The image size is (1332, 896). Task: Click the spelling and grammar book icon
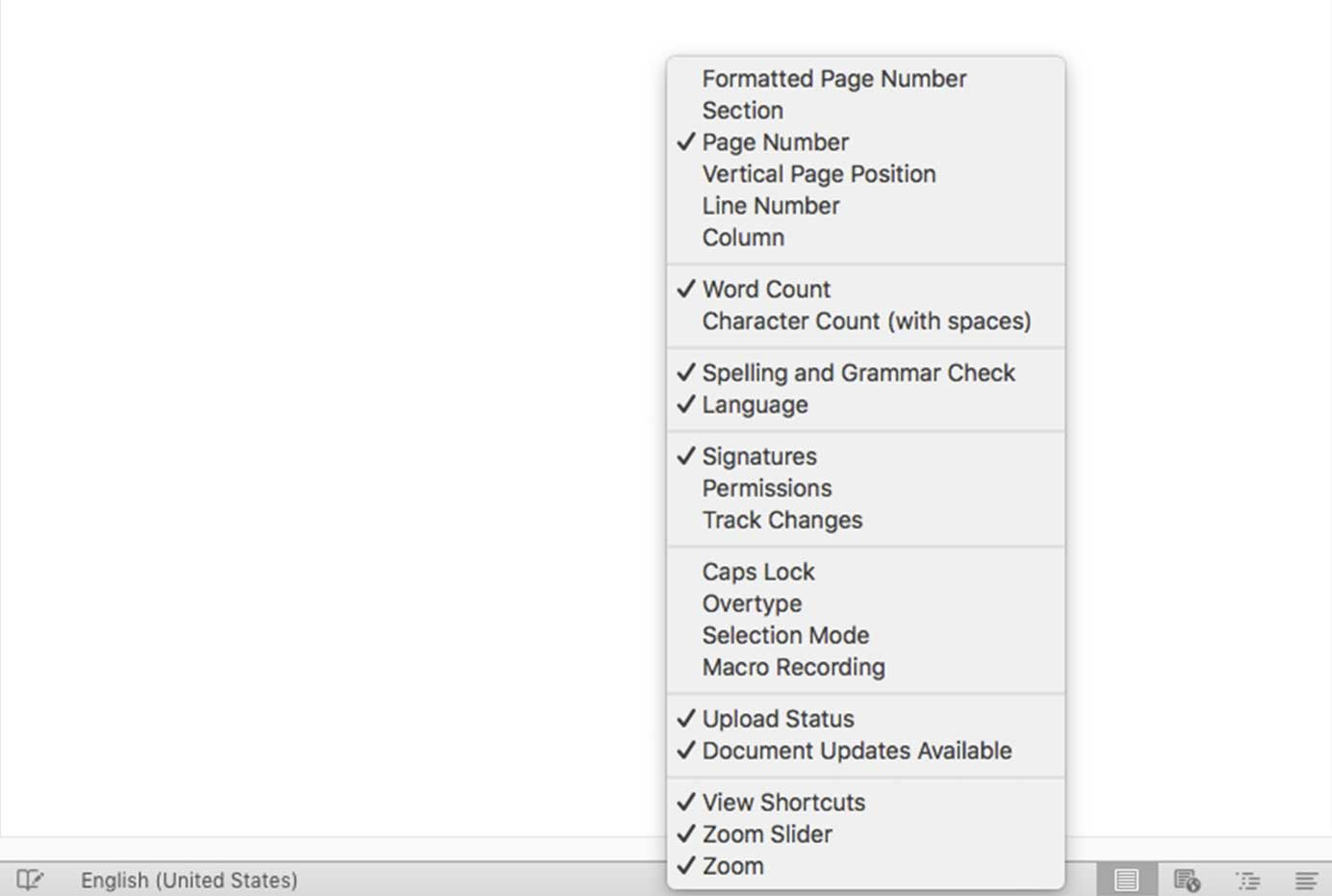pos(30,880)
